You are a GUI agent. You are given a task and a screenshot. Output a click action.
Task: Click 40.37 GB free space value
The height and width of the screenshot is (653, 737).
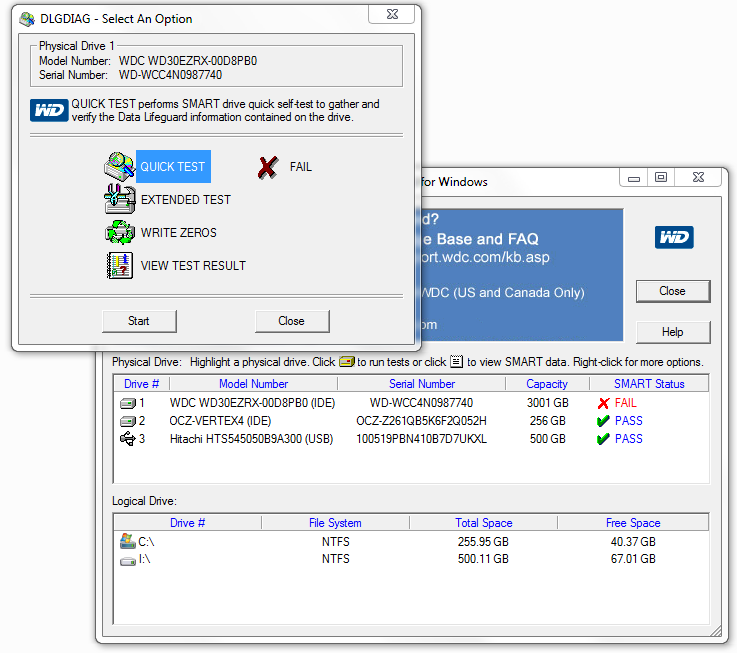(x=633, y=542)
